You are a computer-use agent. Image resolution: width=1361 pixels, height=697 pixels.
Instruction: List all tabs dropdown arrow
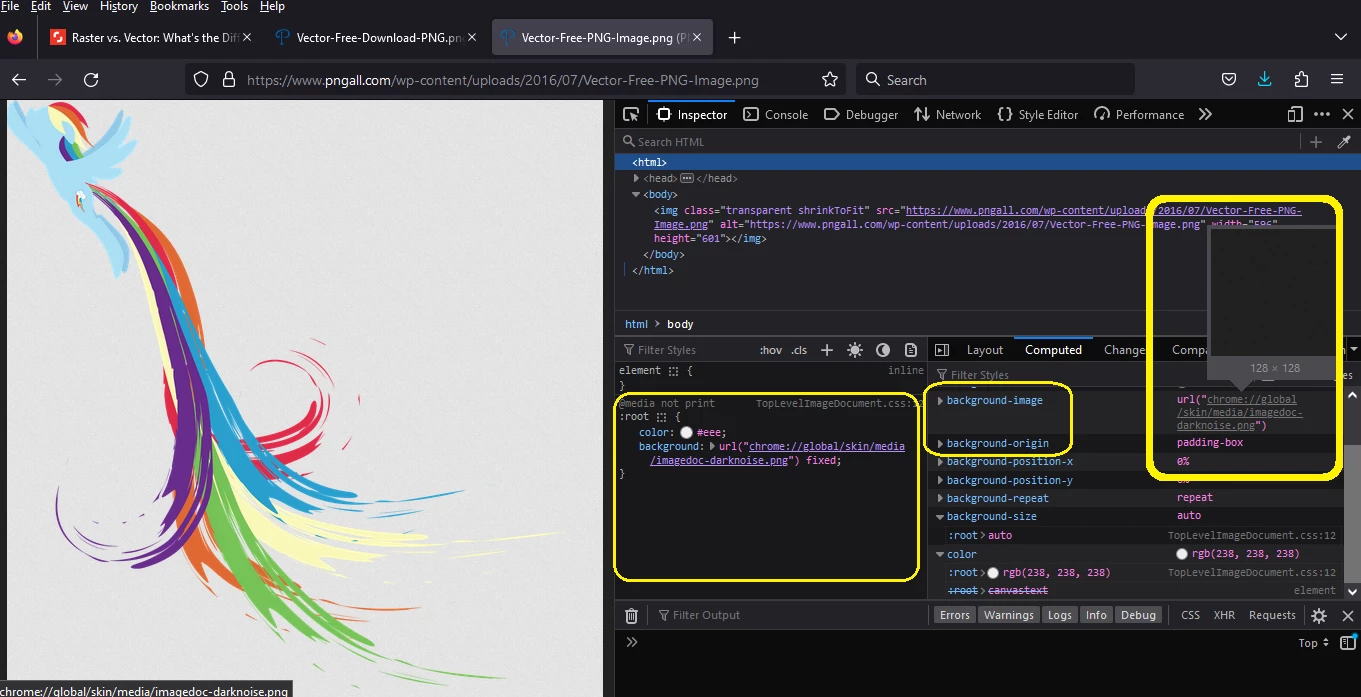1341,38
